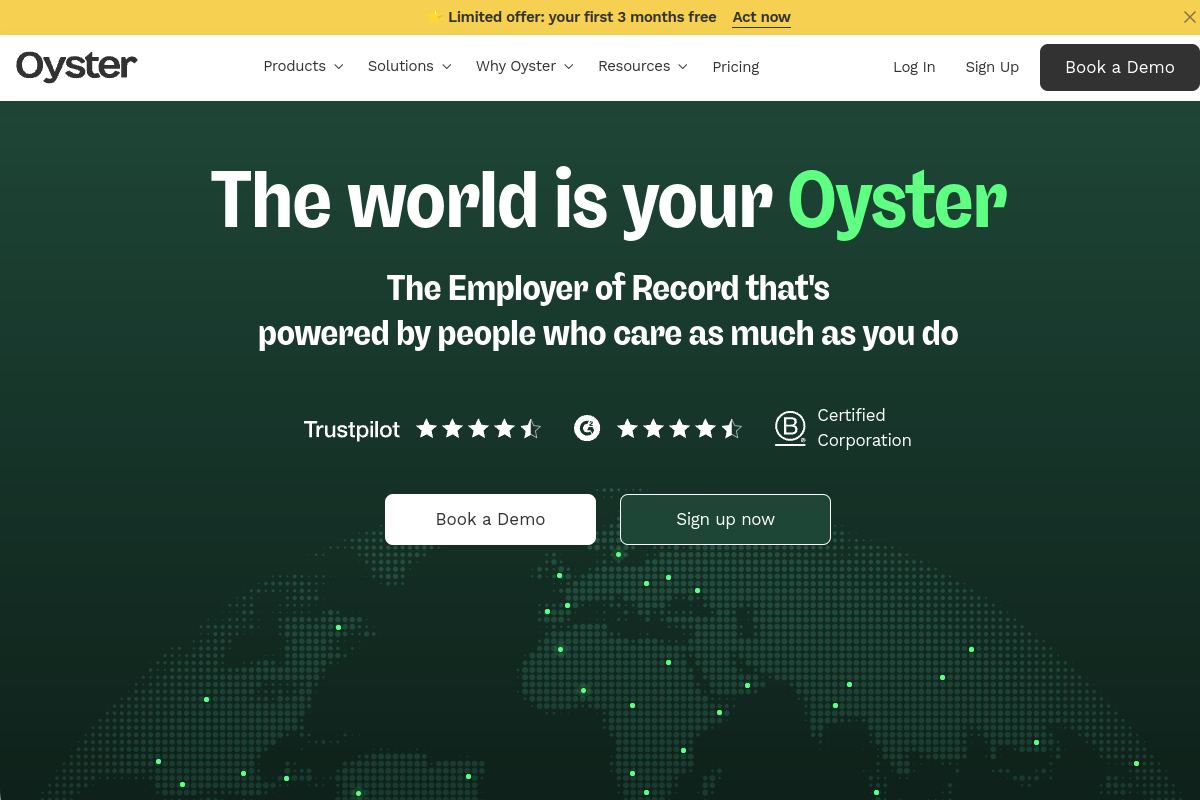Expand the Solutions chevron arrow
The image size is (1200, 800).
(446, 67)
